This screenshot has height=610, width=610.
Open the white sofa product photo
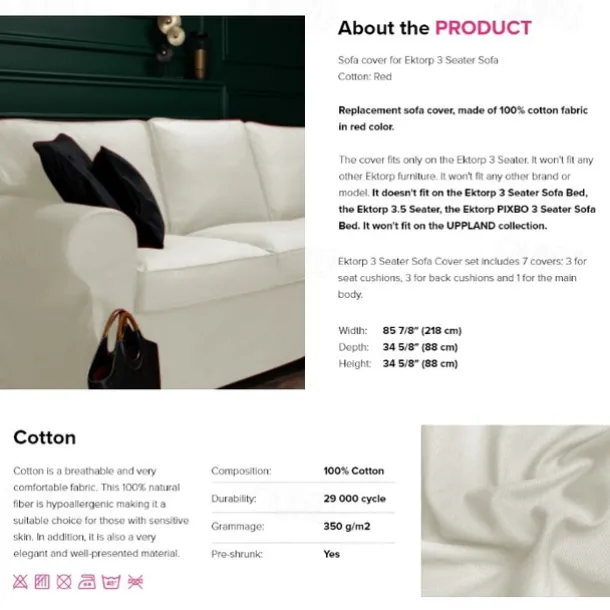[x=152, y=202]
